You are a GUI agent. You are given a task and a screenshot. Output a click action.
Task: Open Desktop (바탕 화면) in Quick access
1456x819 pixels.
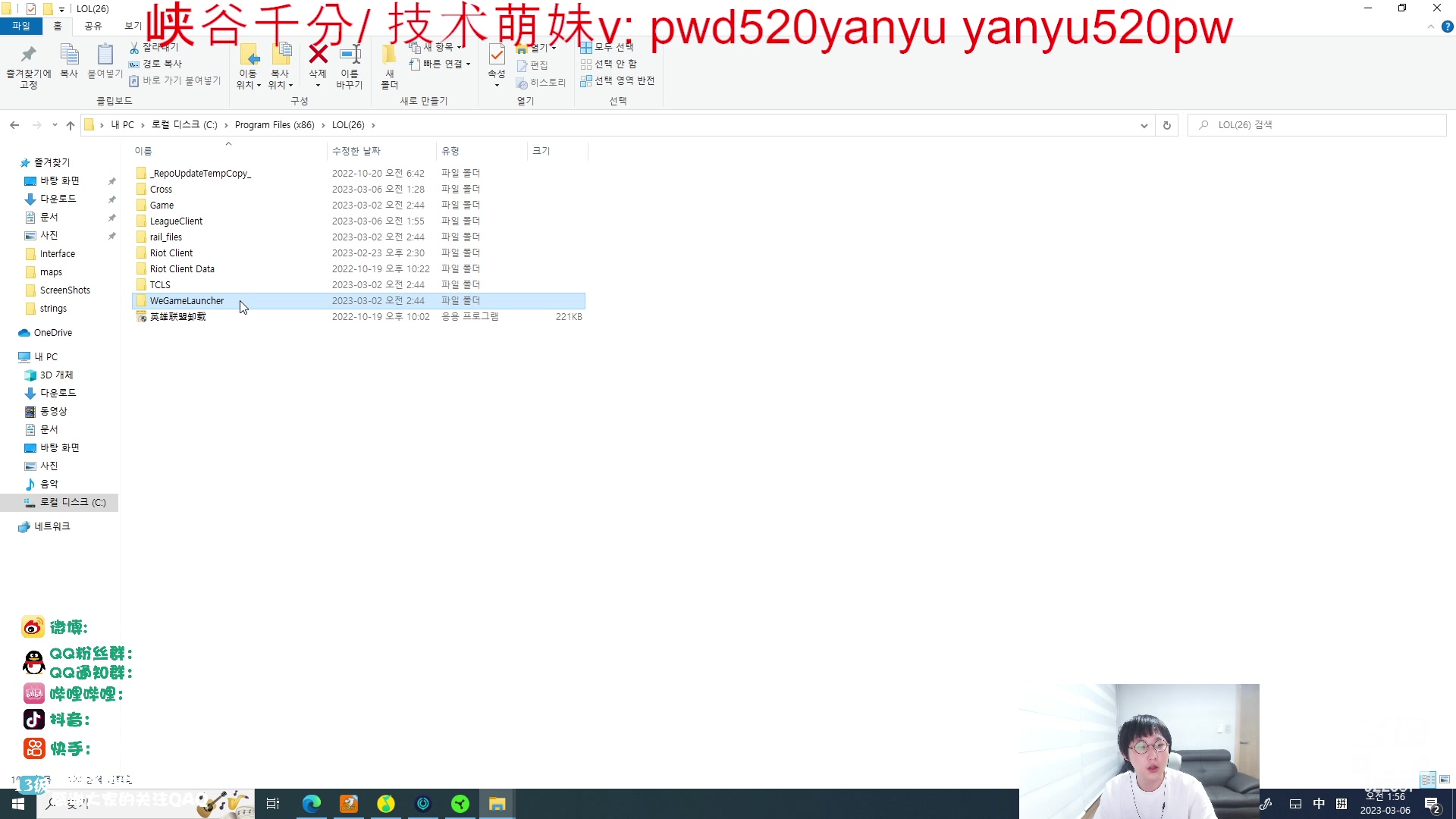[59, 180]
